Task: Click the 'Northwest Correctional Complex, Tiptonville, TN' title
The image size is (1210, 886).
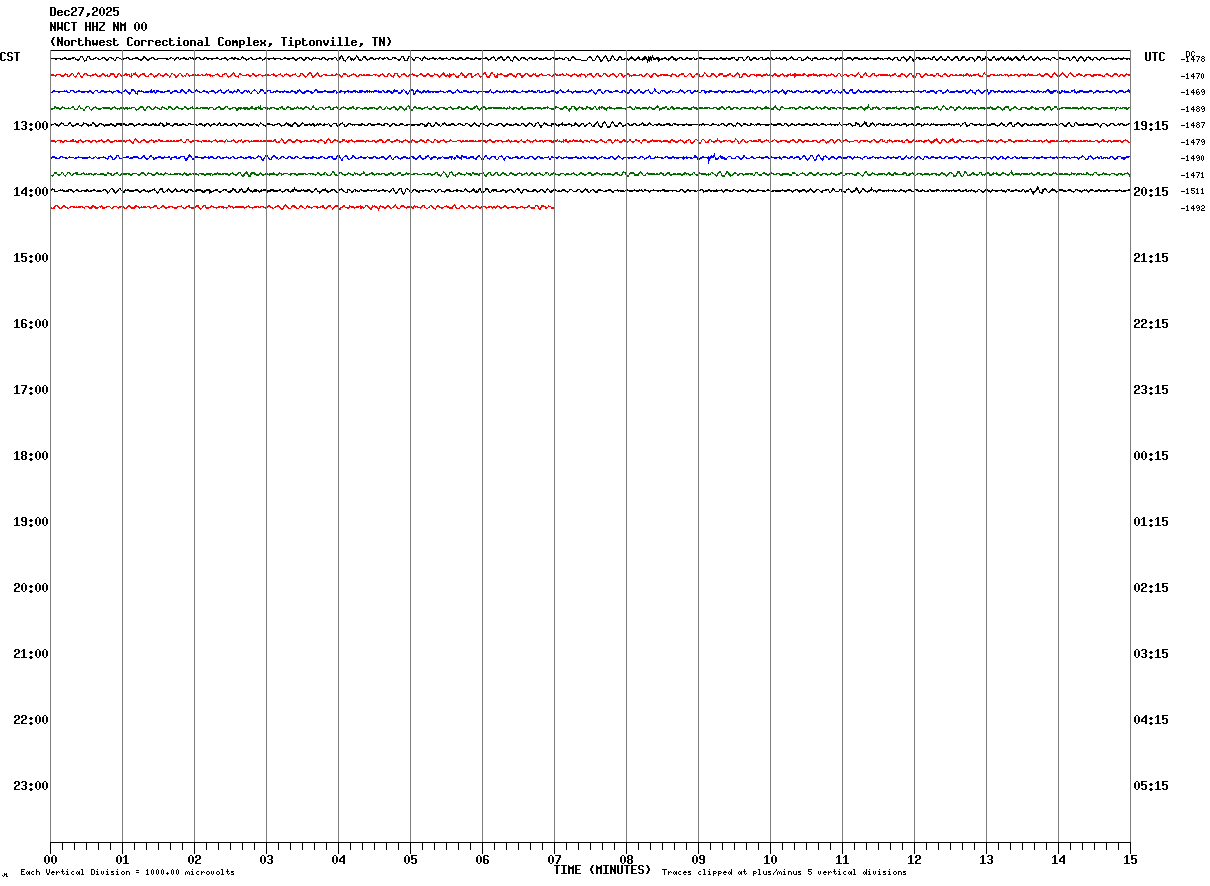Action: click(221, 42)
